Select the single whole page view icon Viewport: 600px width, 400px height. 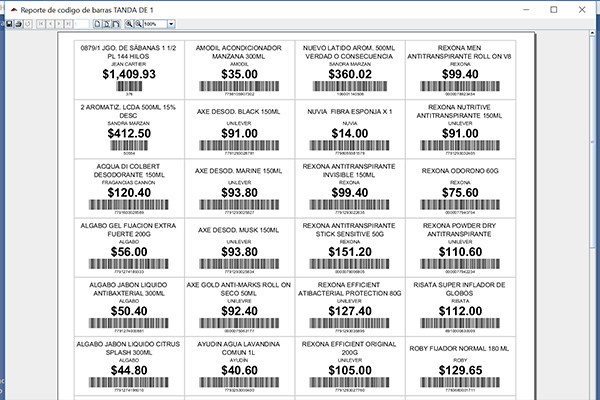click(98, 24)
